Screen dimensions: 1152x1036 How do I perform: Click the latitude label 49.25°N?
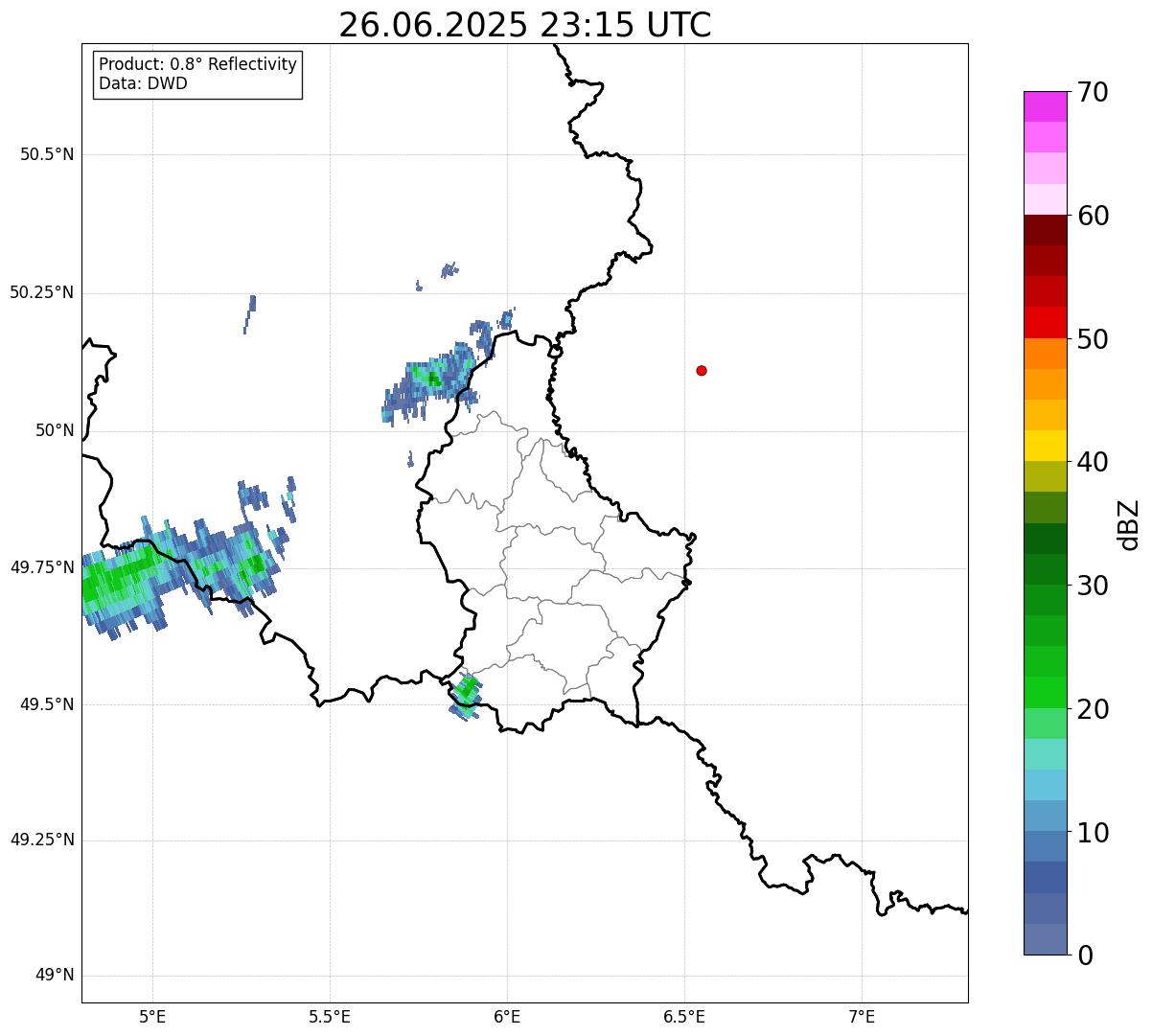tap(42, 840)
